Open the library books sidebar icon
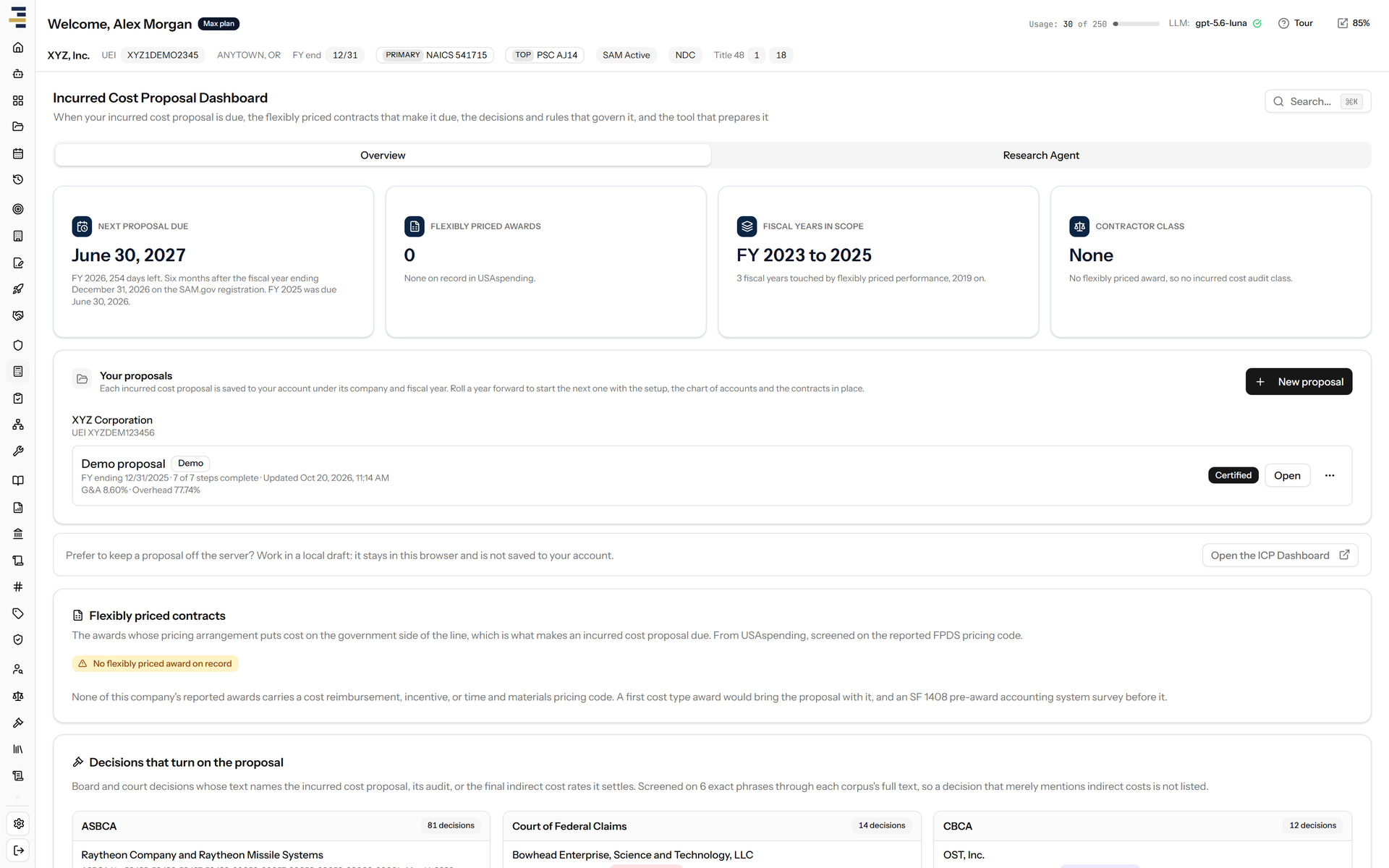1389x868 pixels. (x=18, y=749)
